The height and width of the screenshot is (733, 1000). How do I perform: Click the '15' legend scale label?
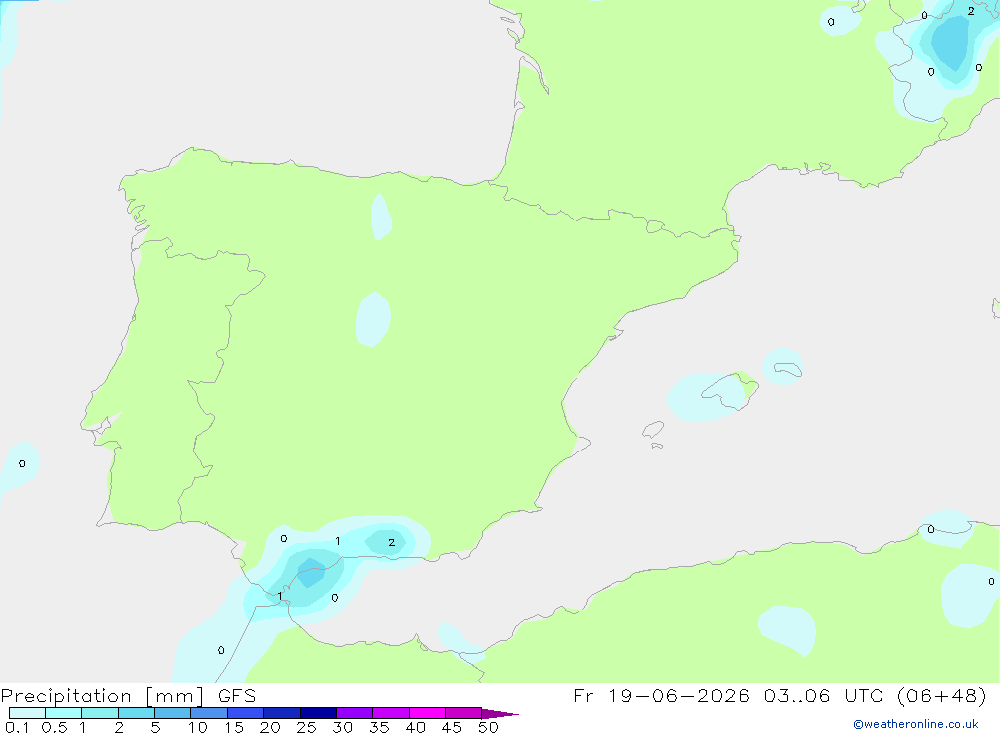point(233,727)
